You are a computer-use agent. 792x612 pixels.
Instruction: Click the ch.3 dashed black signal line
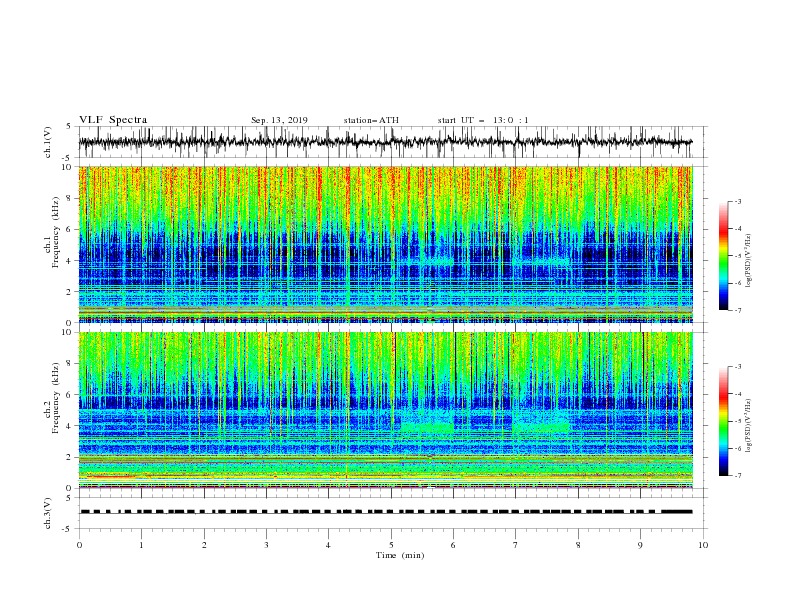coord(385,512)
